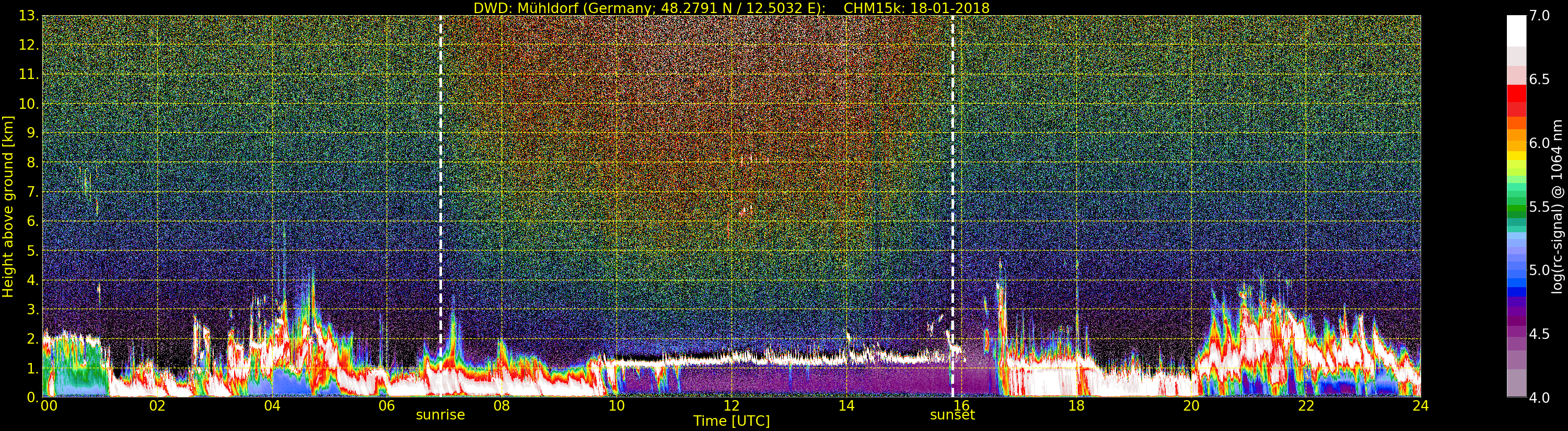Click the 'Time [UTC]' axis label

tap(731, 421)
